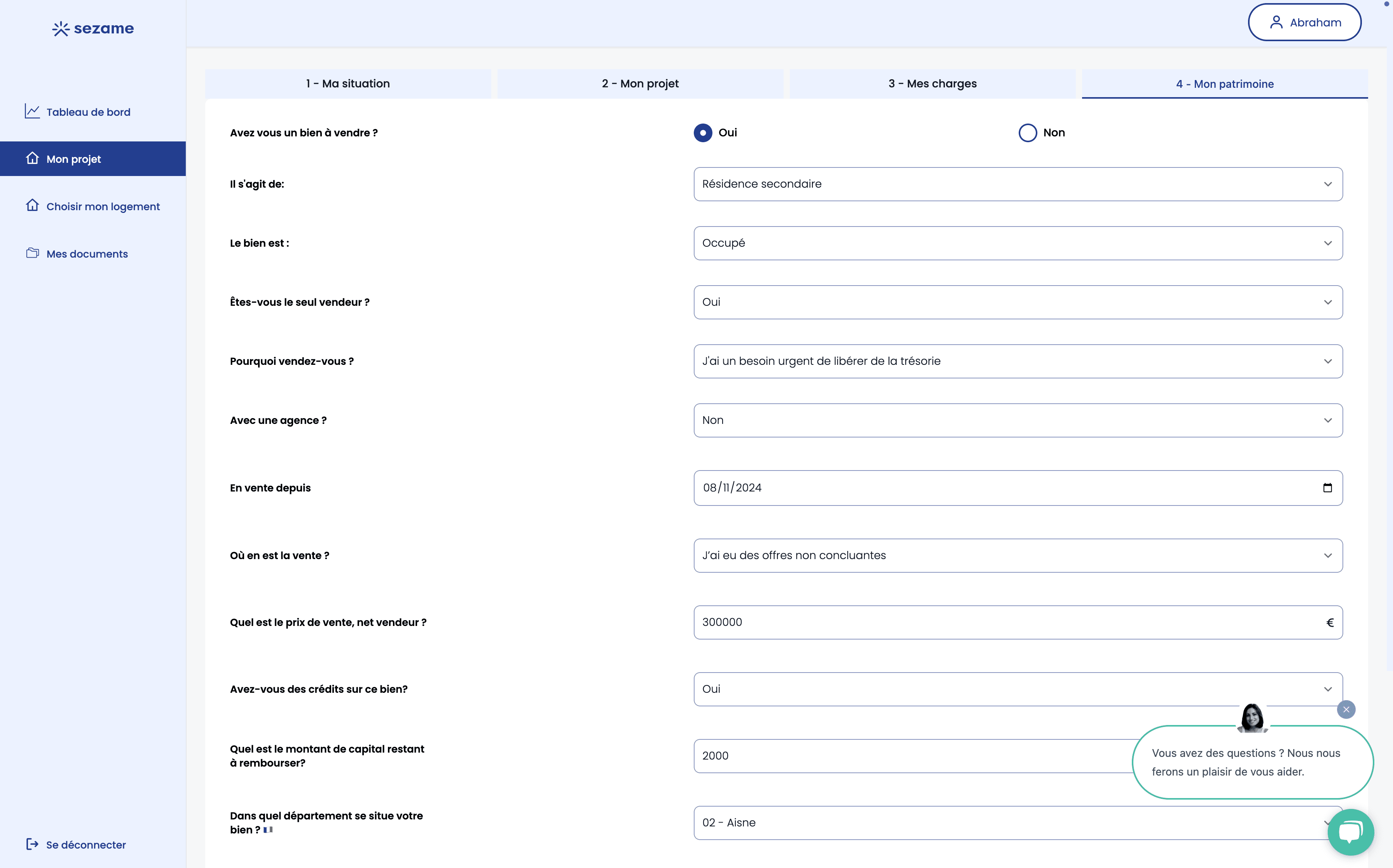This screenshot has height=868, width=1393.
Task: Select the Non radio for bien à vendre
Action: point(1028,132)
